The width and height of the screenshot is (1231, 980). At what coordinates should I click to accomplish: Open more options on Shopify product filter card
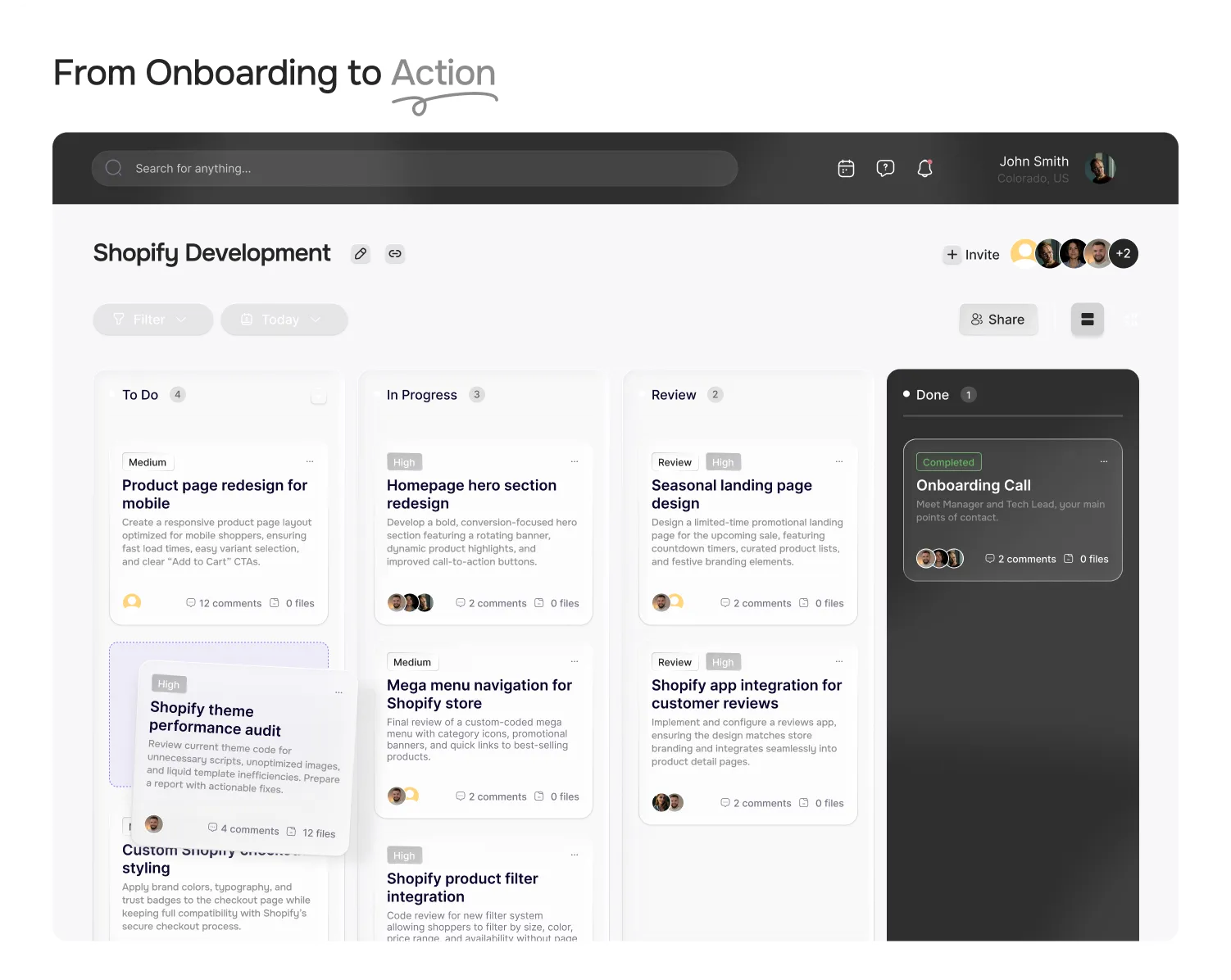pyautogui.click(x=575, y=855)
